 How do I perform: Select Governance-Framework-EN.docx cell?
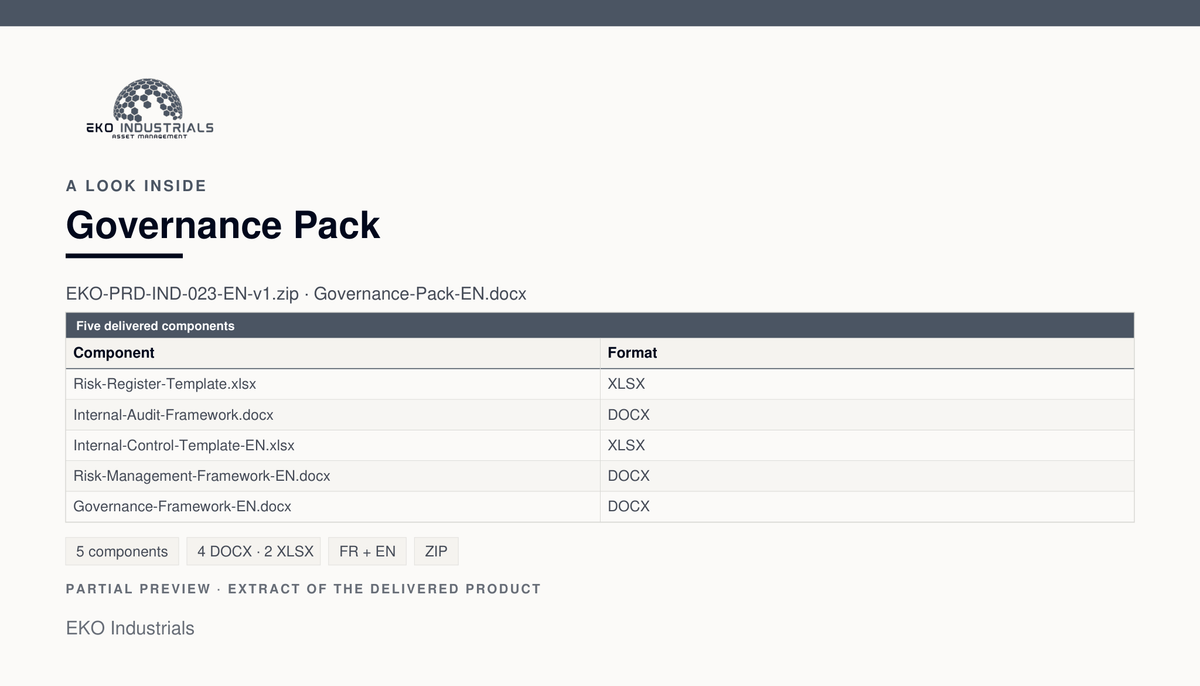(333, 506)
